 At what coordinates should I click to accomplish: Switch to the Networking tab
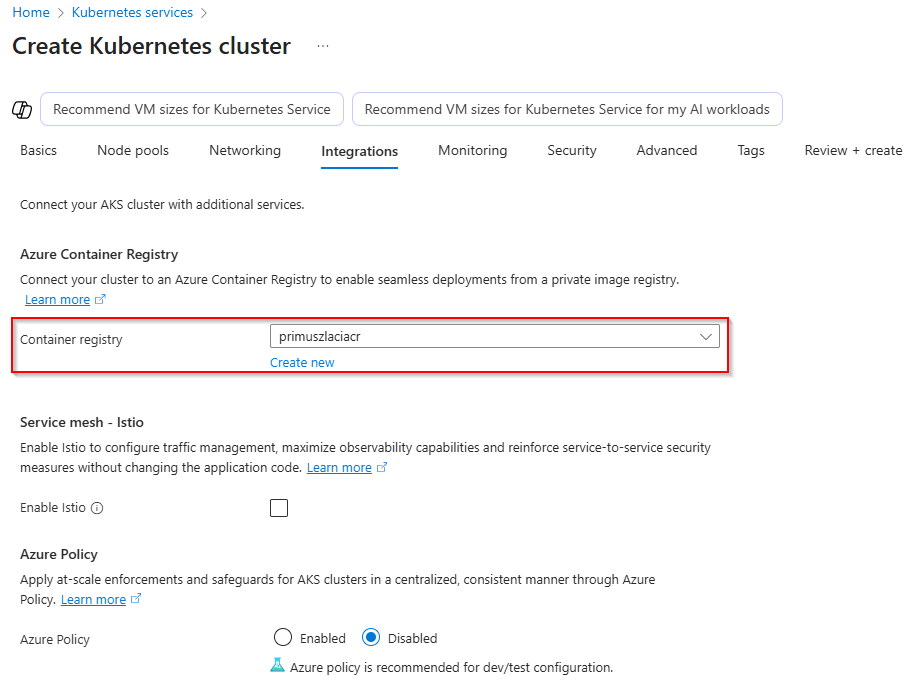coord(245,151)
